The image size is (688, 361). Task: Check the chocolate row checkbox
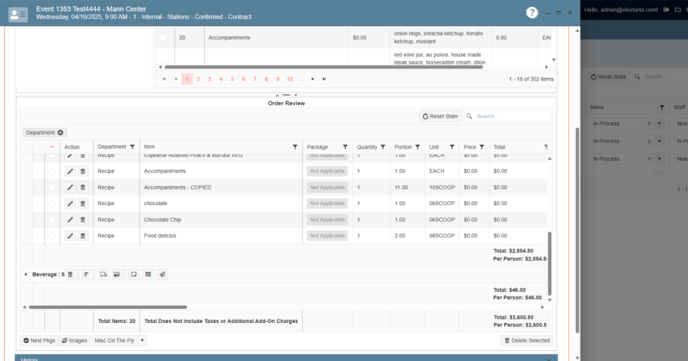tap(52, 204)
